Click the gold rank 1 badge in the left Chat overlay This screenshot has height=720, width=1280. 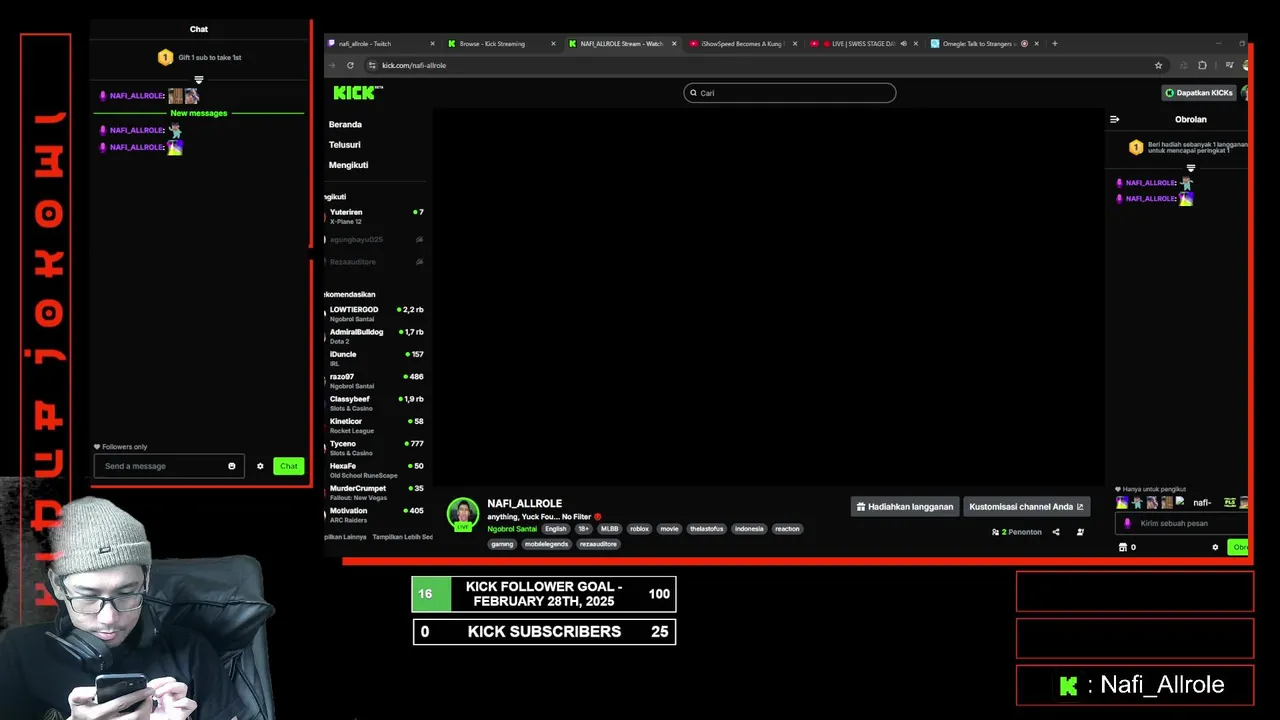coord(166,57)
